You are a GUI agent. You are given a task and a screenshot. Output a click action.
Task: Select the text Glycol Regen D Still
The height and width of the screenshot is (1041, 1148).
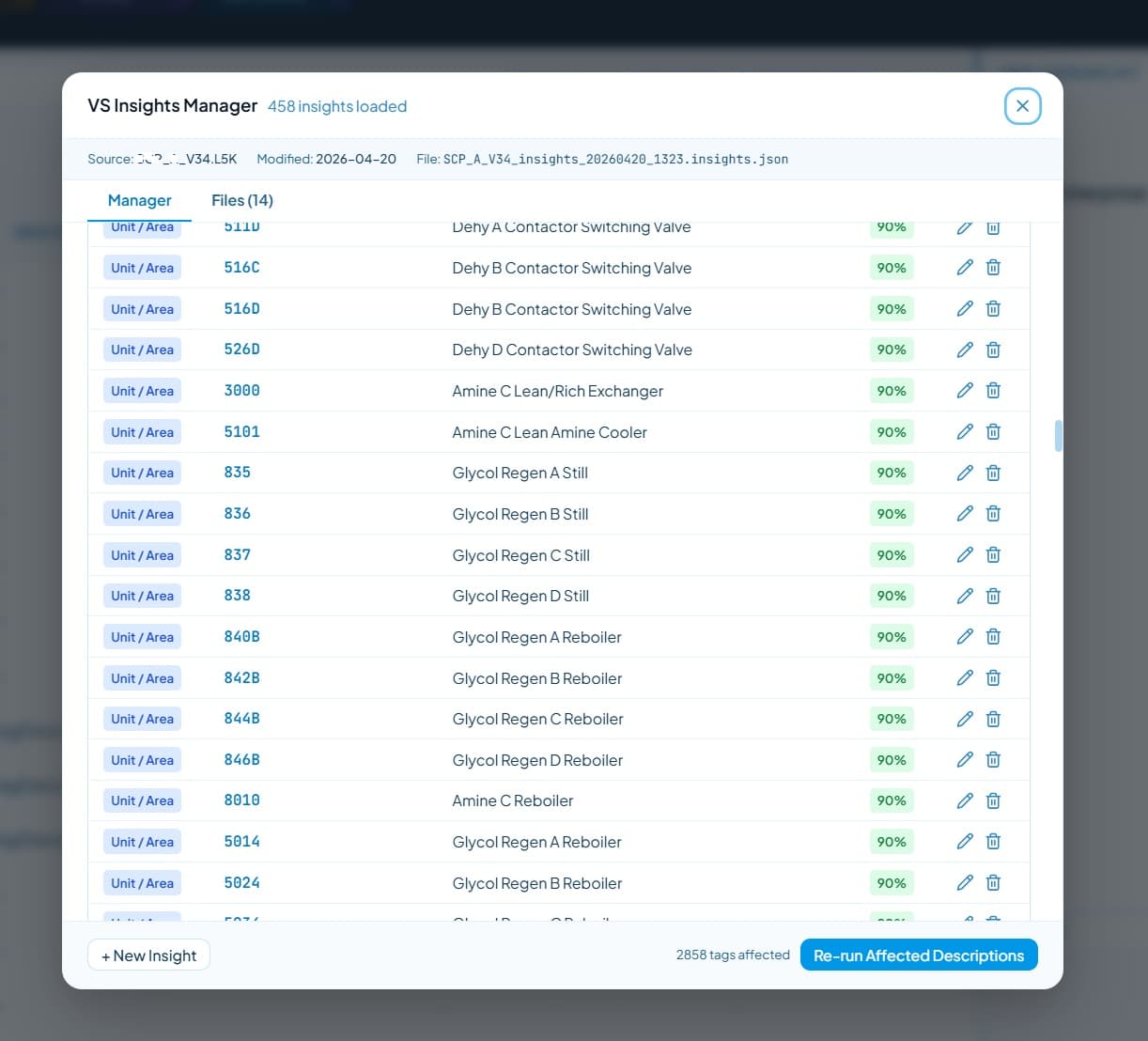pyautogui.click(x=520, y=596)
